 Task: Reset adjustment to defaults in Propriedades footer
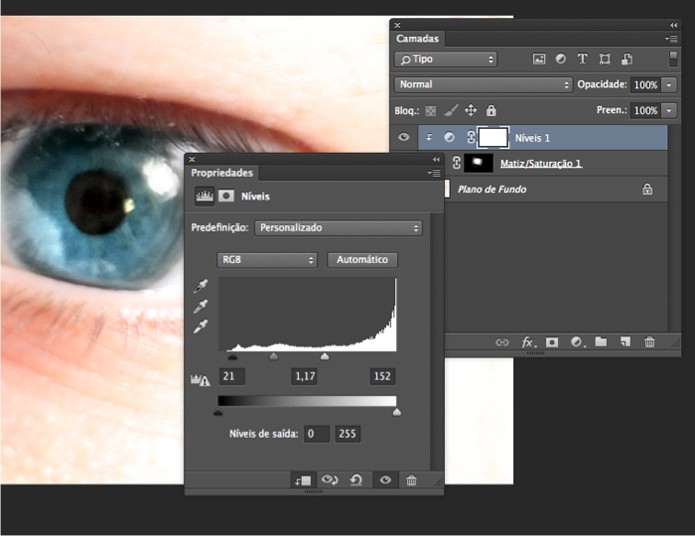point(356,481)
